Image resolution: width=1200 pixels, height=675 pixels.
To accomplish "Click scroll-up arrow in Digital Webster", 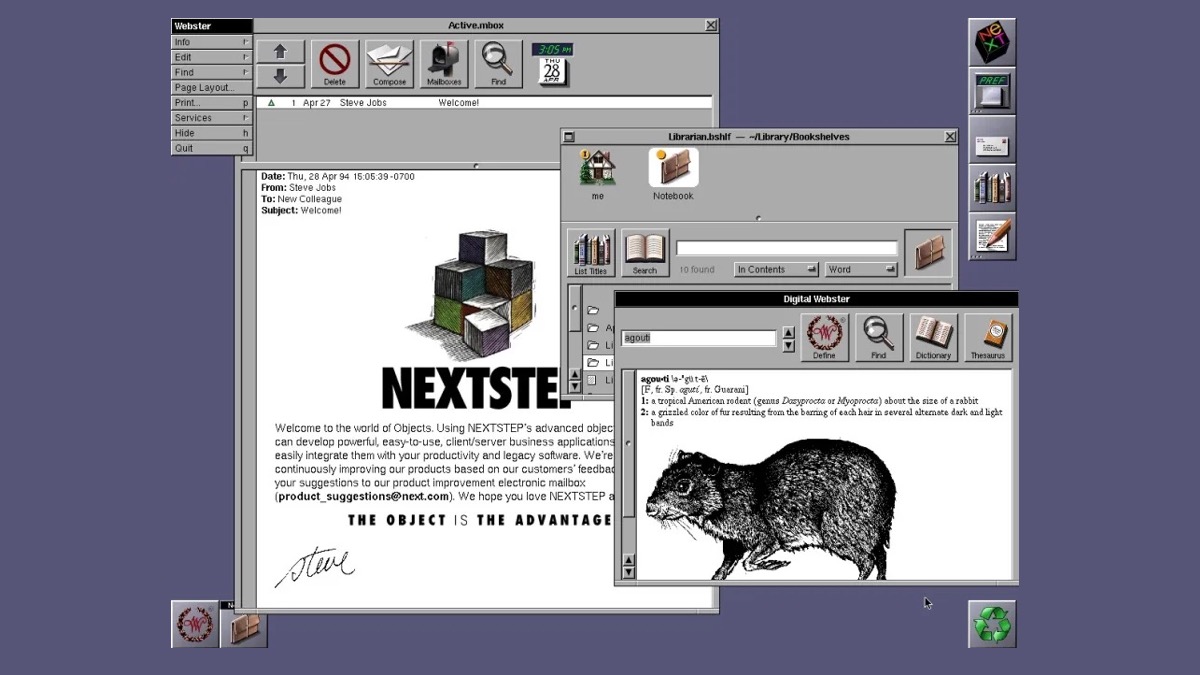I will [628, 560].
